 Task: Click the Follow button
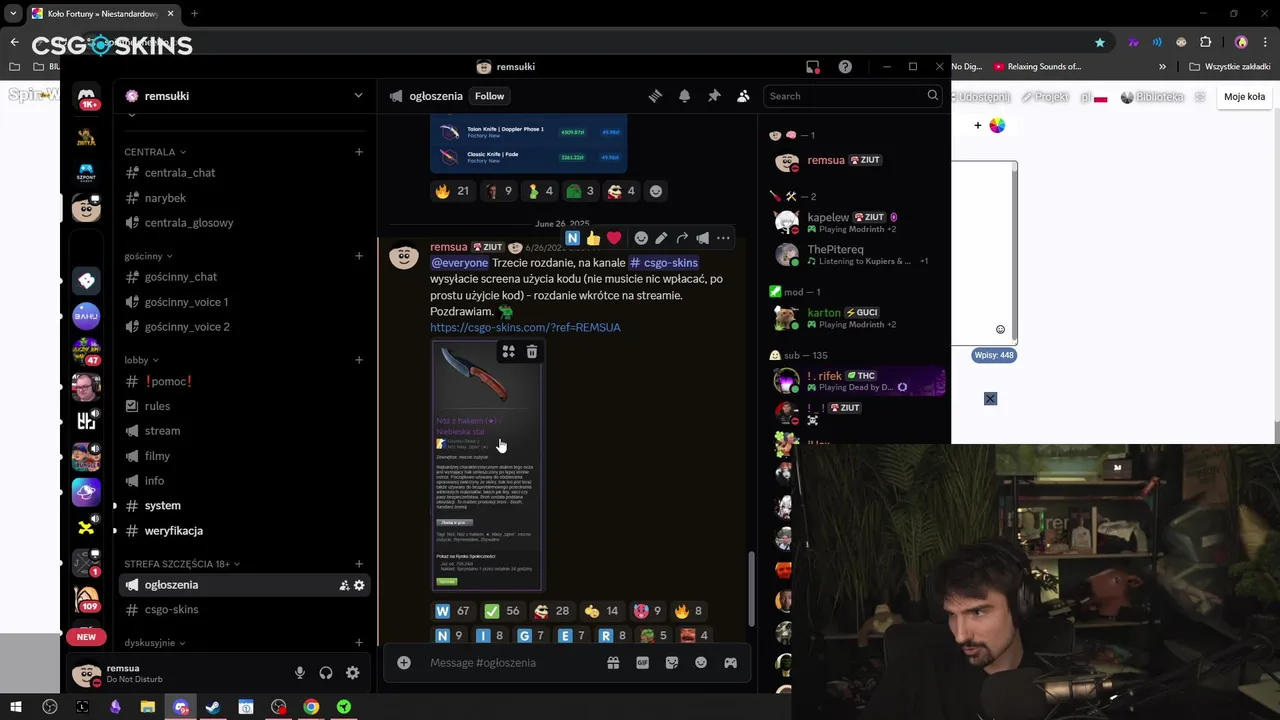[489, 96]
